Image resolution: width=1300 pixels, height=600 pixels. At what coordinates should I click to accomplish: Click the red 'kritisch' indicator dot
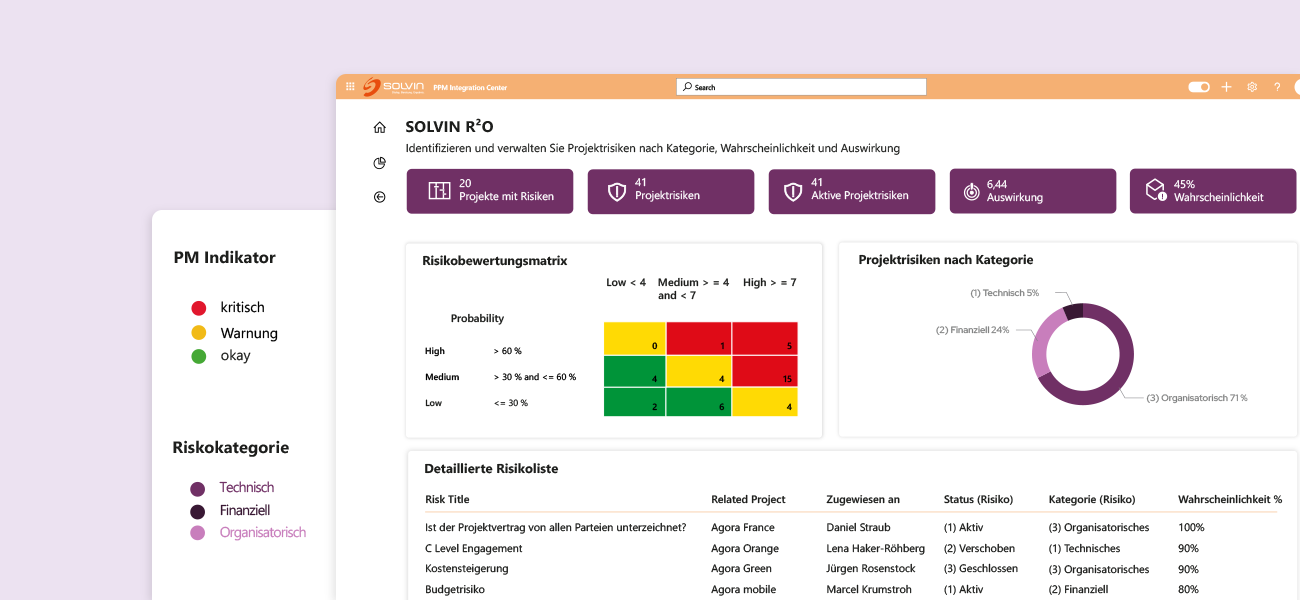(x=199, y=308)
